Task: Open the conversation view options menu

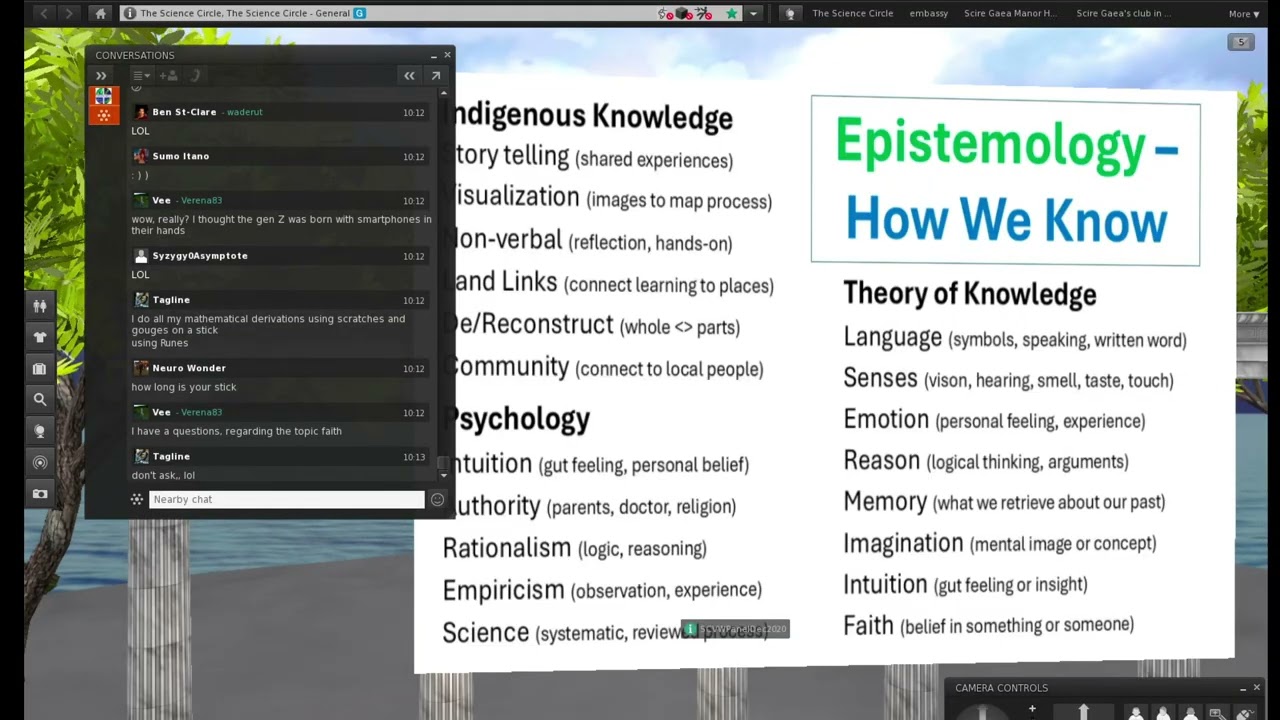Action: tap(141, 75)
